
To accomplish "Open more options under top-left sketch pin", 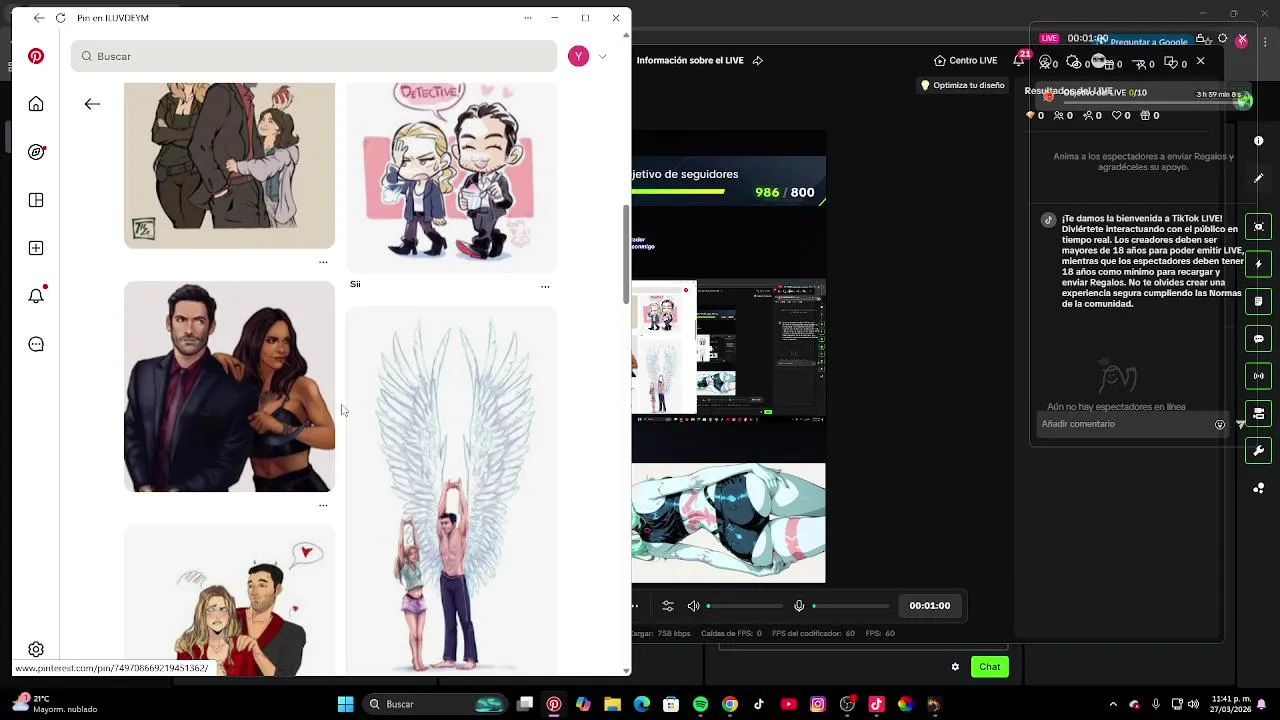I will point(323,263).
